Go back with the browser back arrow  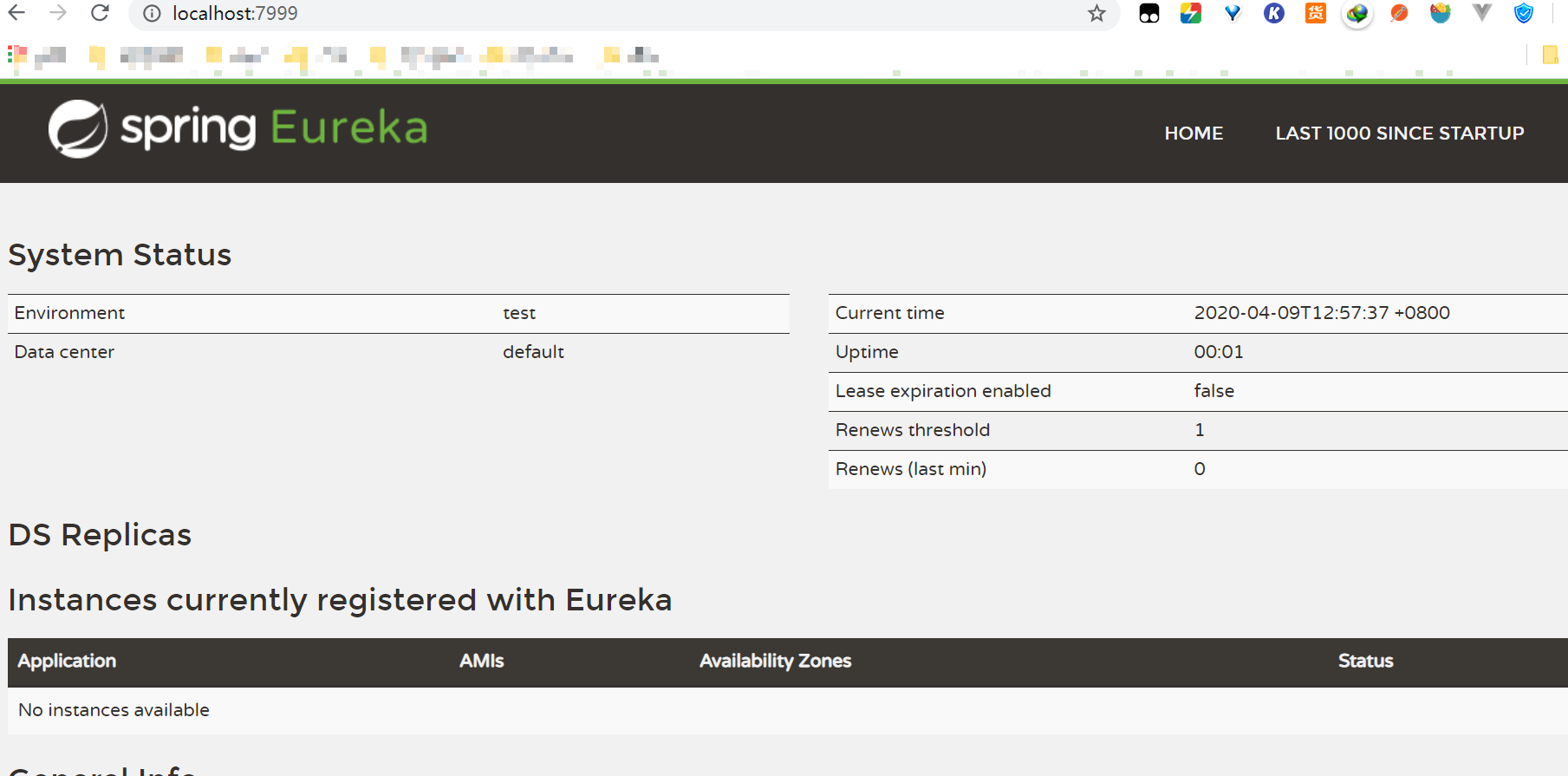16,13
